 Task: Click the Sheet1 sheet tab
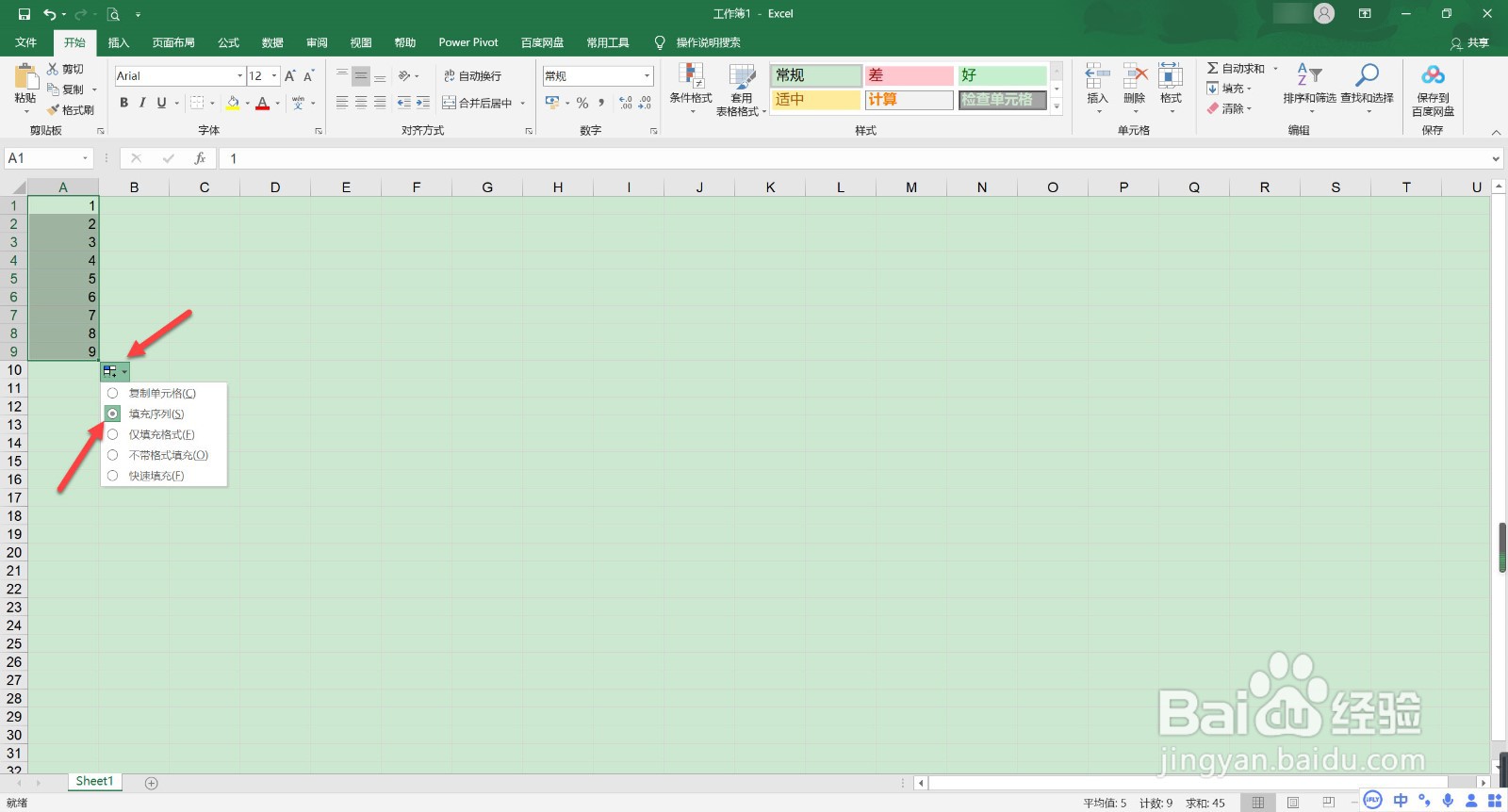[x=94, y=782]
